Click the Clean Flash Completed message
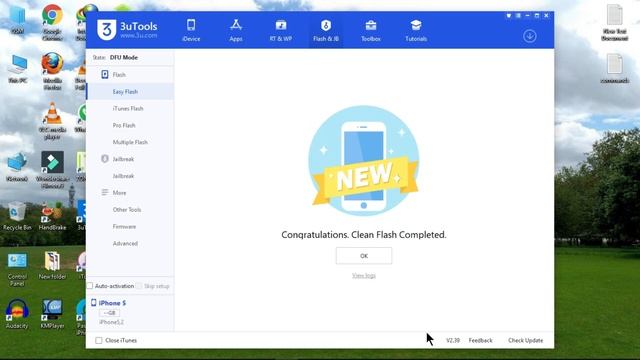 [364, 235]
